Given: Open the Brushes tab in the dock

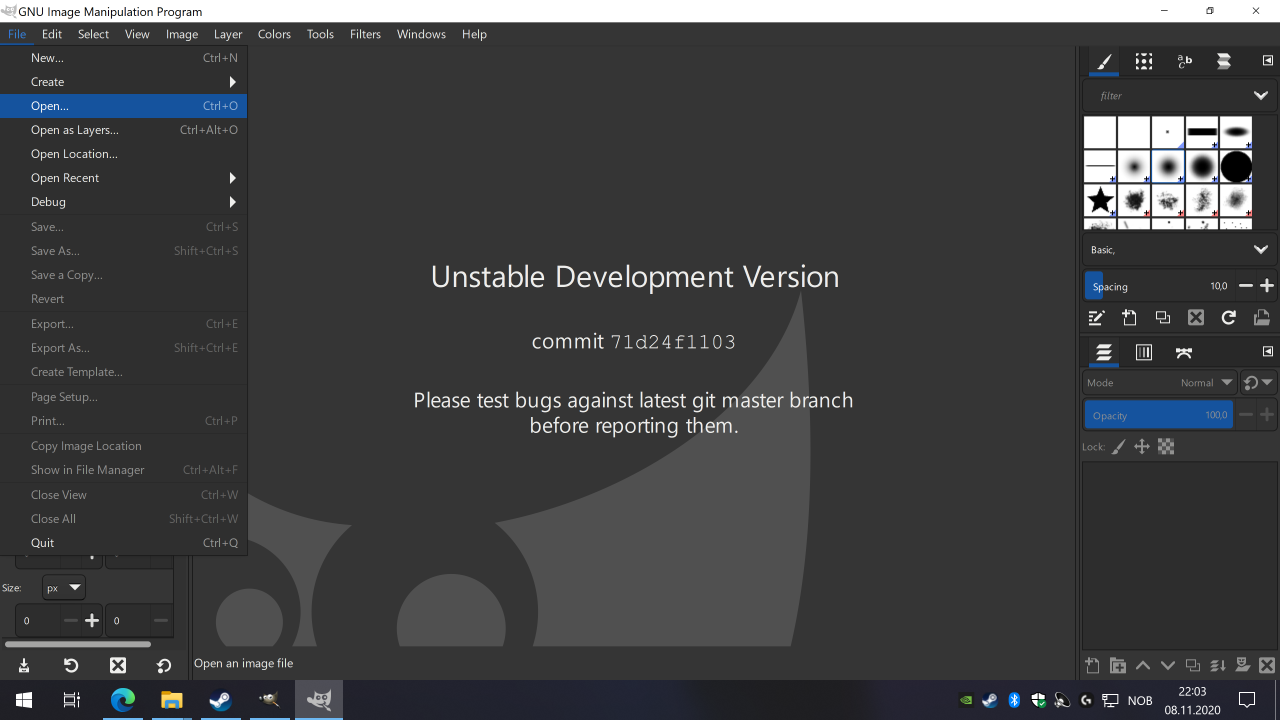Looking at the screenshot, I should 1104,62.
